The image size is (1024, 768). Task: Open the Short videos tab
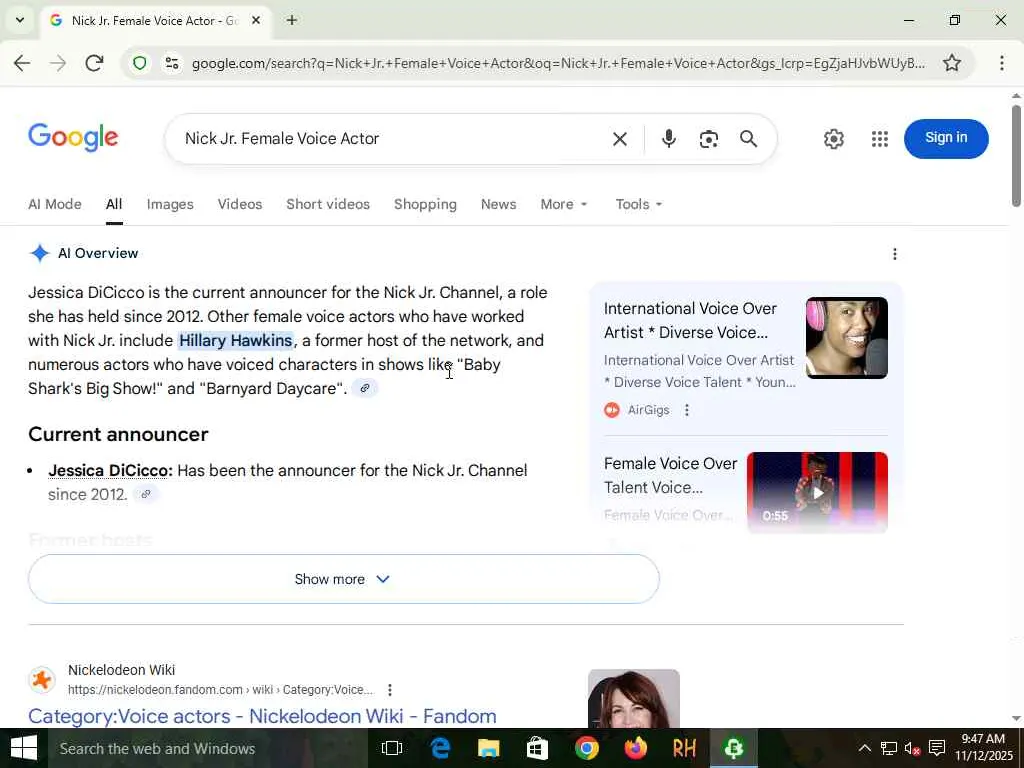pyautogui.click(x=328, y=204)
